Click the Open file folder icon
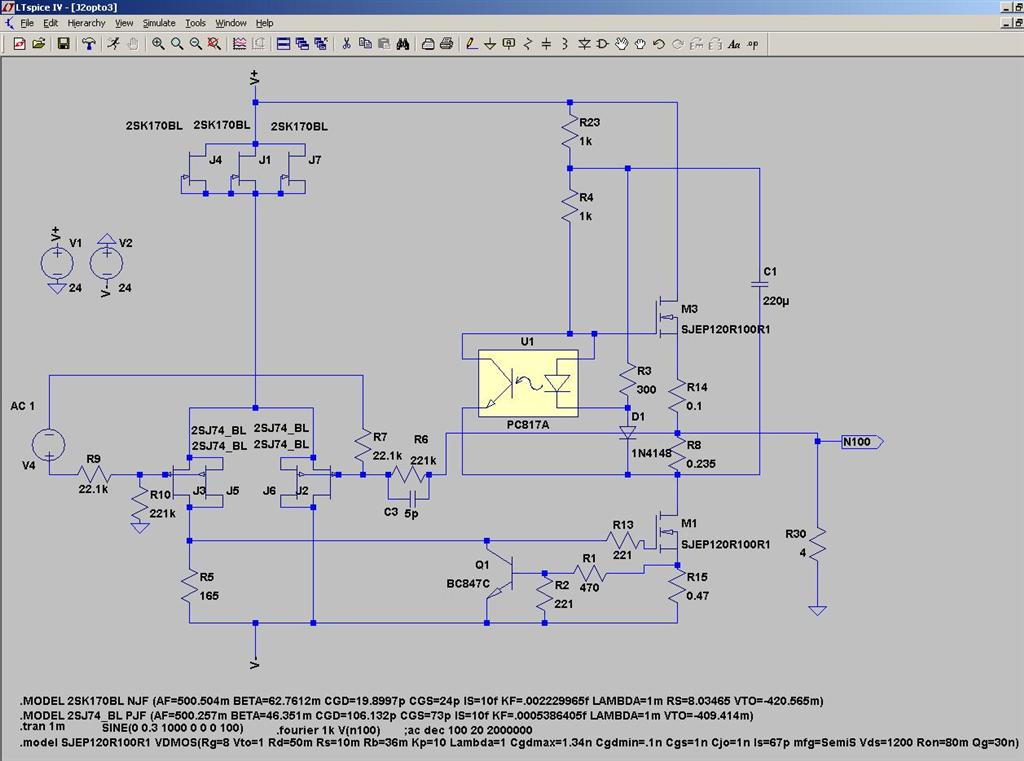 pos(39,44)
